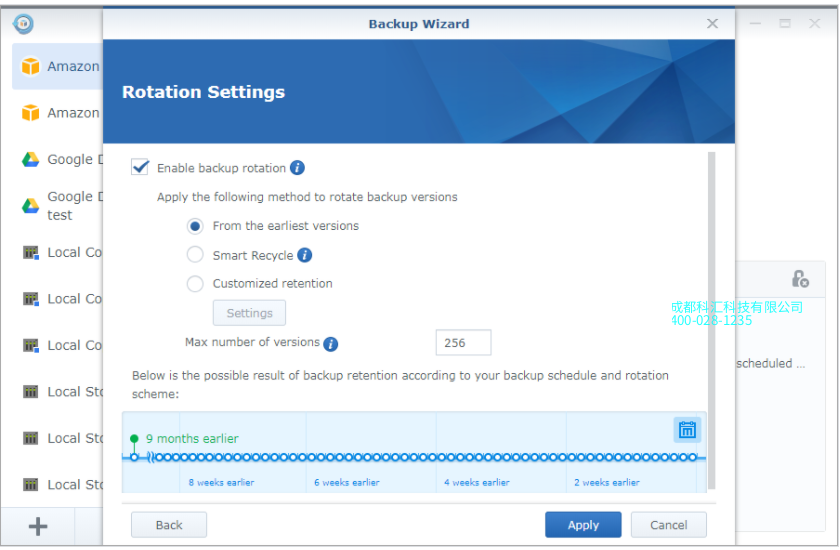The width and height of the screenshot is (840, 550).
Task: Click the Max number of versions field
Action: [463, 343]
